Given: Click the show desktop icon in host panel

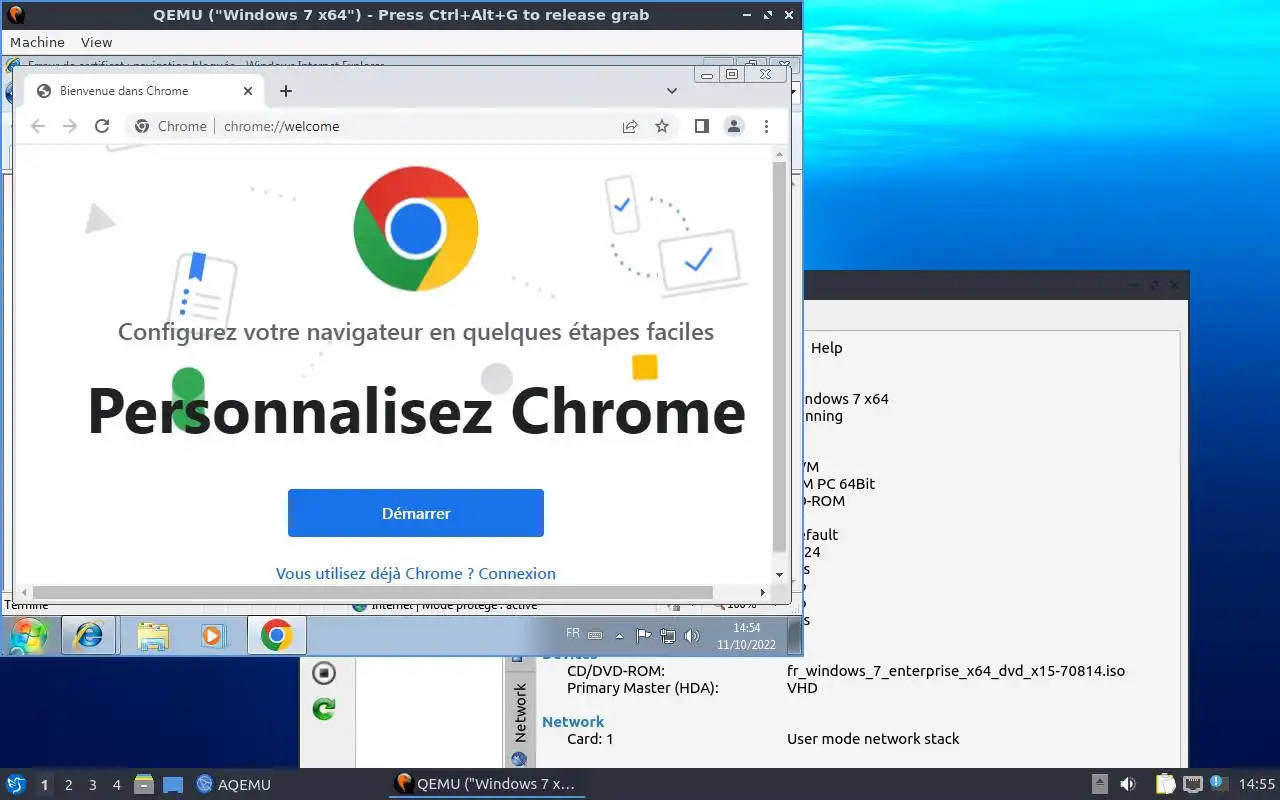Looking at the screenshot, I should tap(173, 784).
